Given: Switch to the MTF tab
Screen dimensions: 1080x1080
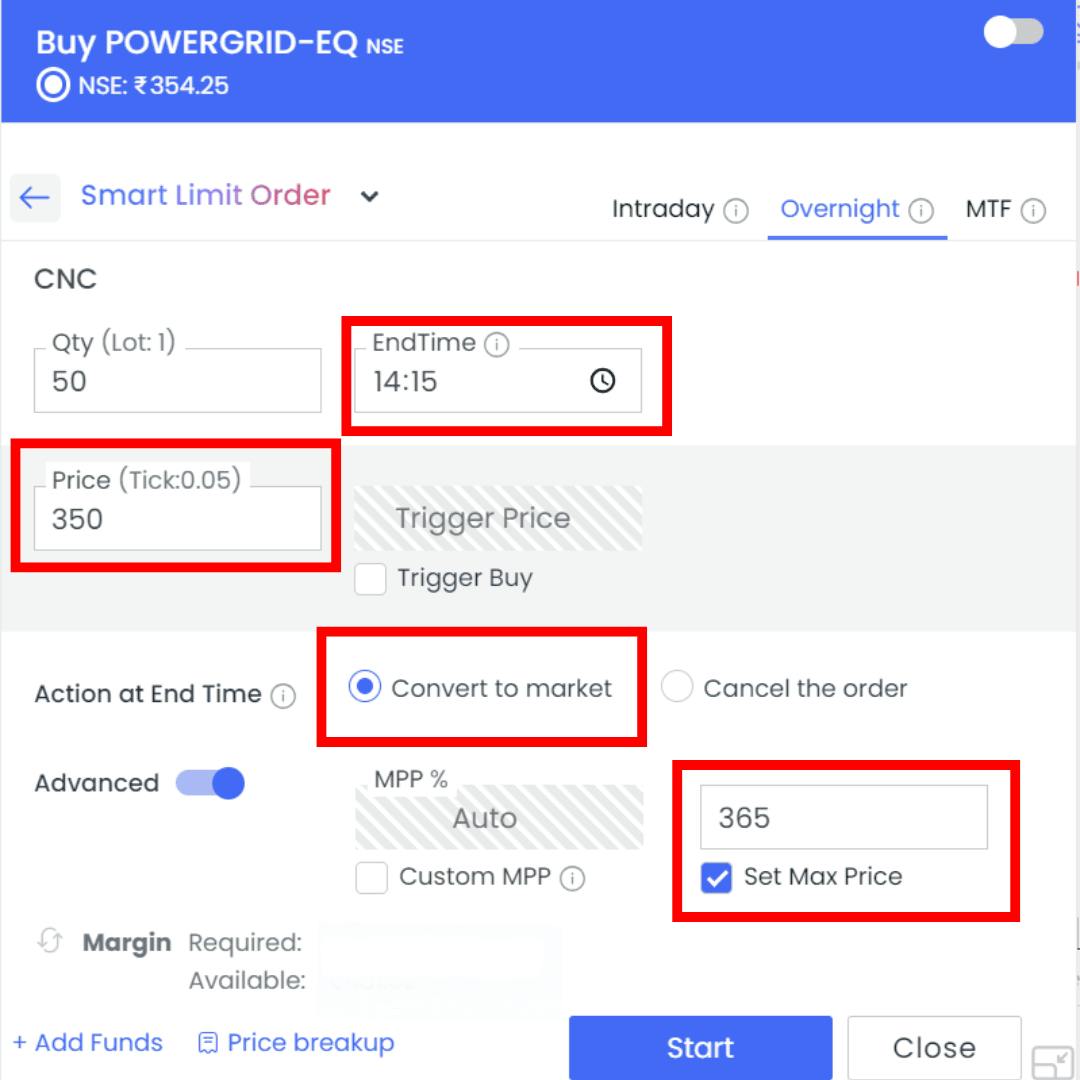Looking at the screenshot, I should click(988, 210).
